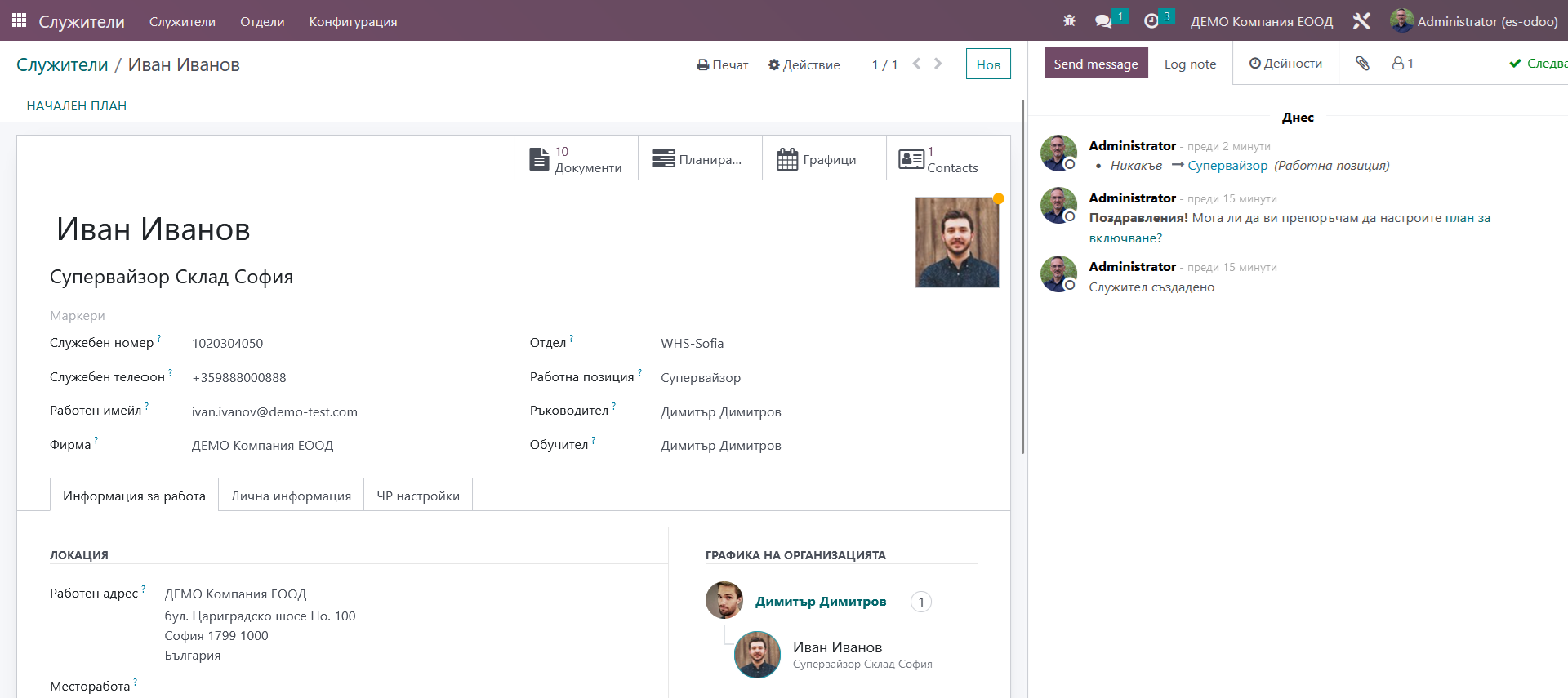1568x698 pixels.
Task: Open the Планира... smart button
Action: pos(700,158)
